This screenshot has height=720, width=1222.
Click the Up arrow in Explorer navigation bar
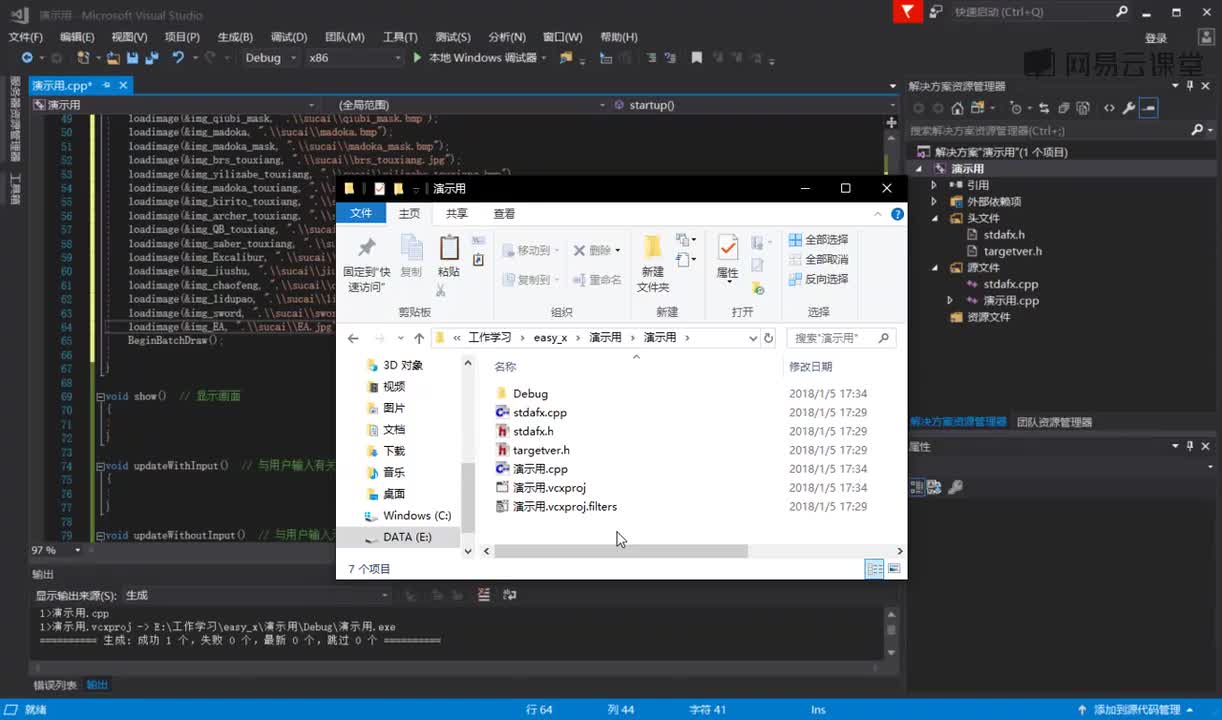coord(419,338)
